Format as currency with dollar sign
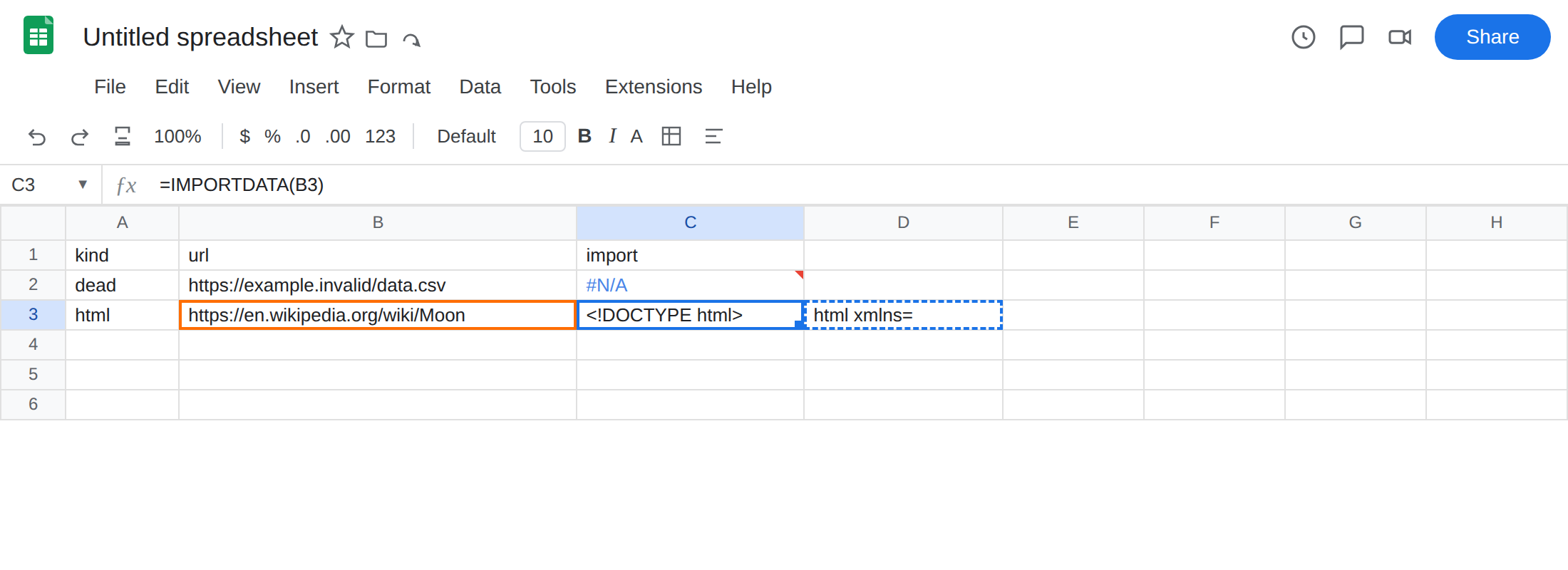The height and width of the screenshot is (570, 1568). (244, 136)
